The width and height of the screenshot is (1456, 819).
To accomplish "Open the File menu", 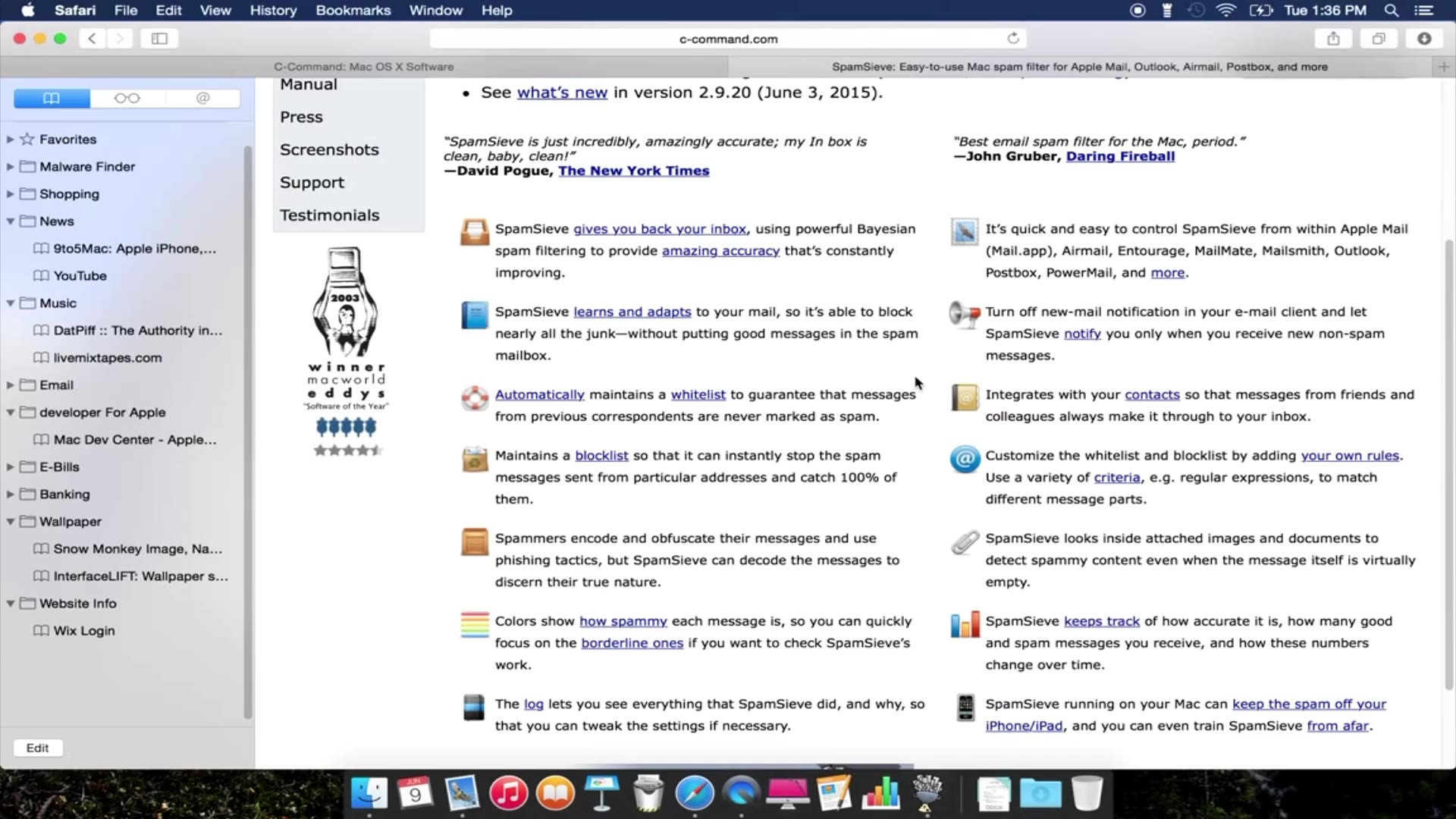I will coord(126,11).
